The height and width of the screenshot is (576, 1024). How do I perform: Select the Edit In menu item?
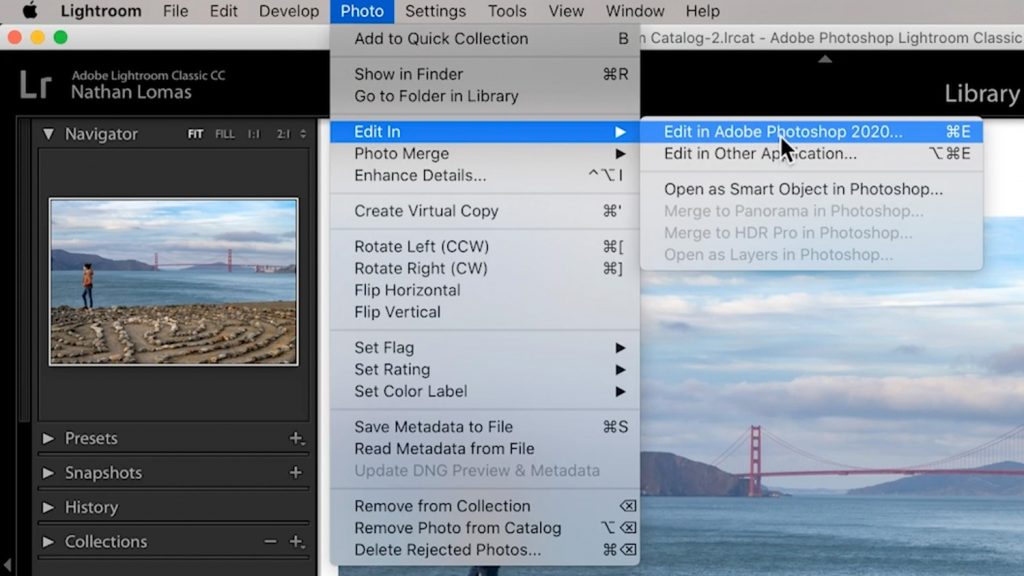click(x=485, y=132)
